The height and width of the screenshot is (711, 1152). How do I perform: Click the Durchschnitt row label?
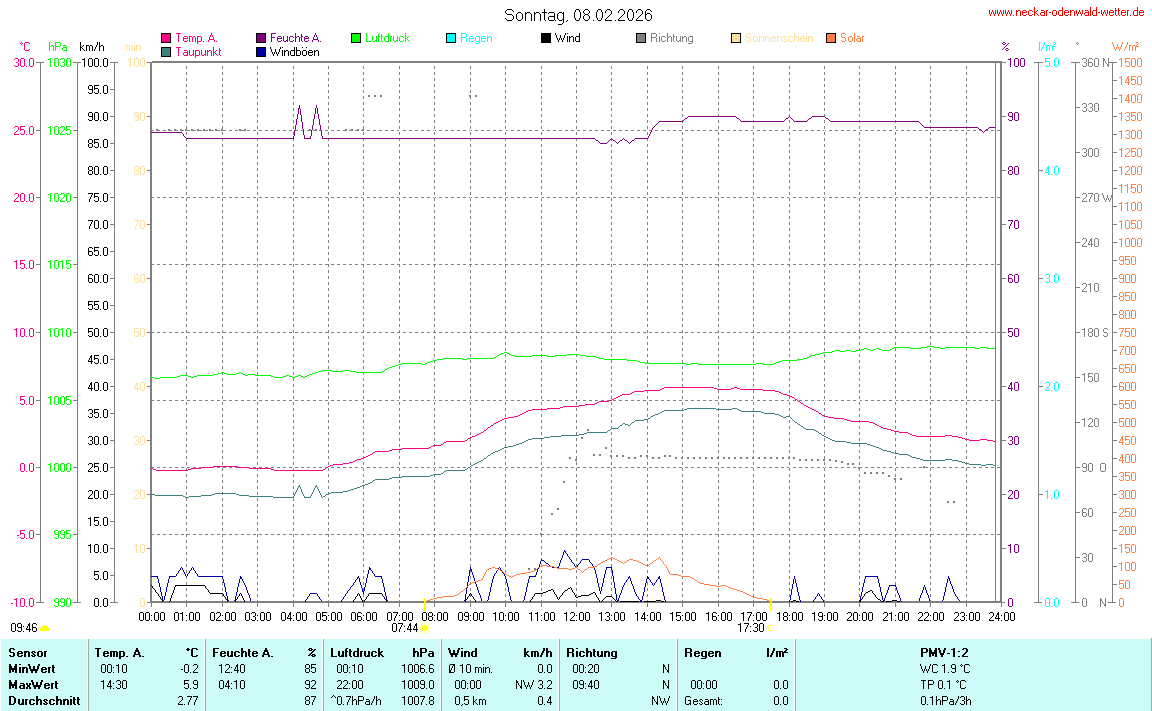(x=44, y=701)
